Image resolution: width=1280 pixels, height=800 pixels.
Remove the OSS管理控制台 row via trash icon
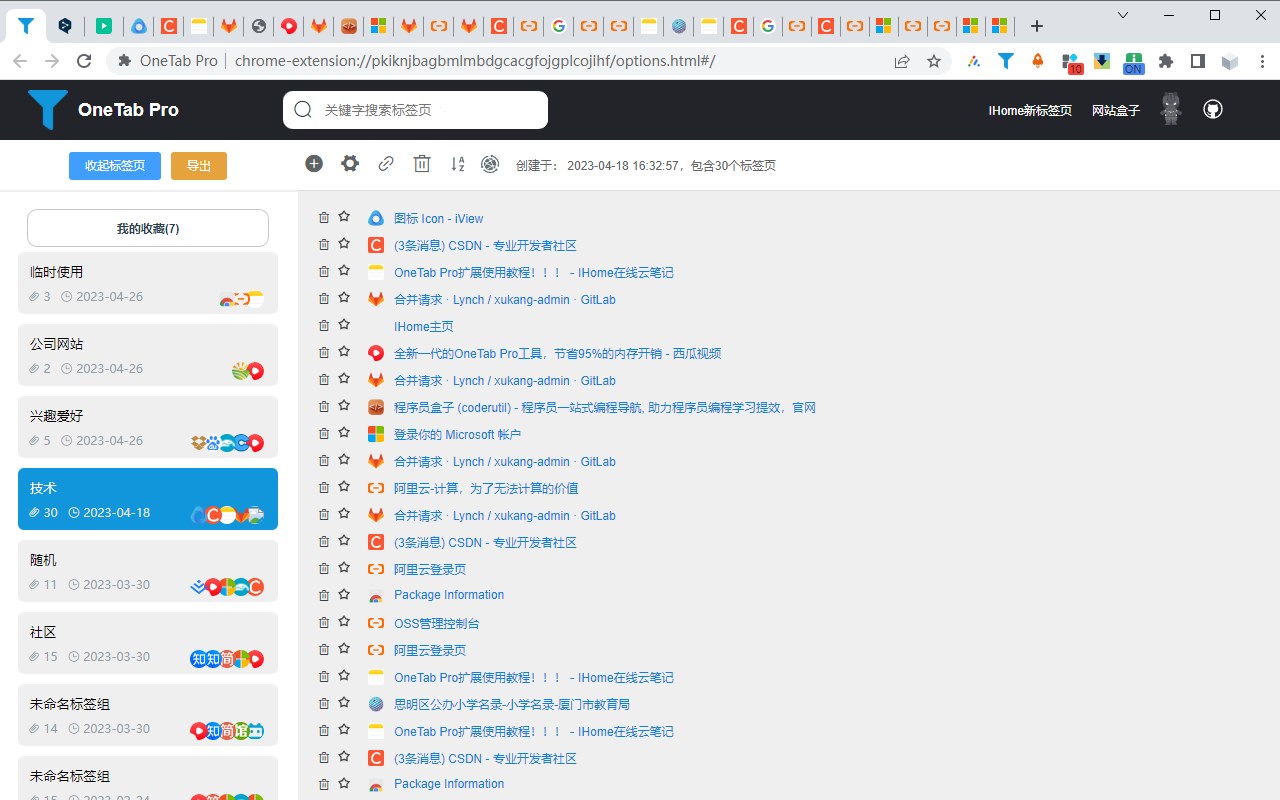point(324,622)
